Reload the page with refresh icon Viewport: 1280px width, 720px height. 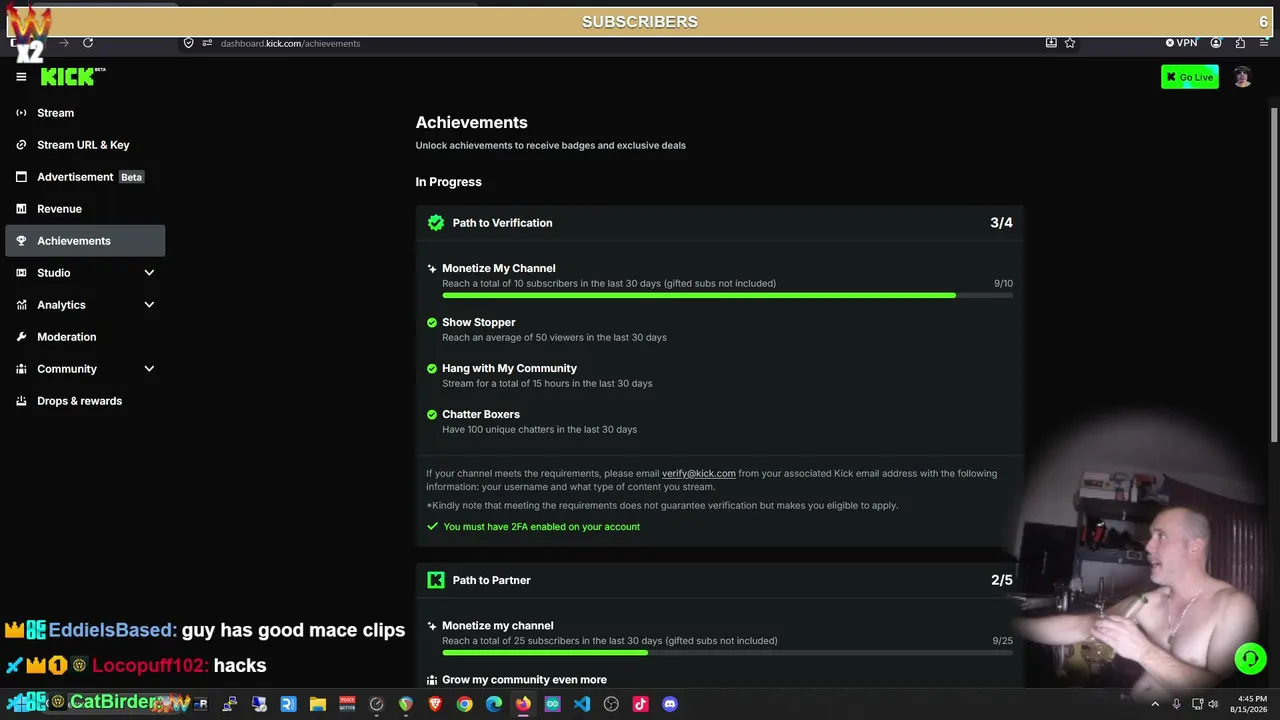(x=88, y=43)
